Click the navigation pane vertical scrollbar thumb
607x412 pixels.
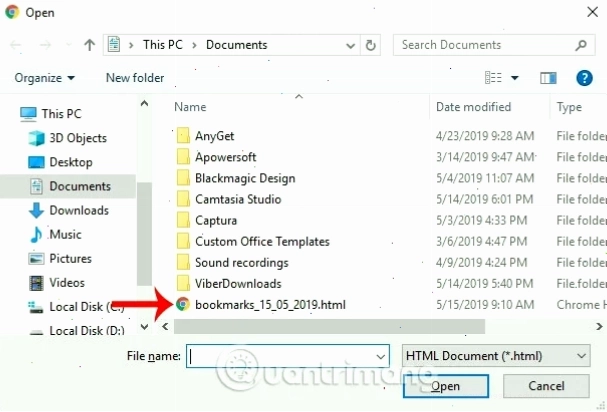pos(144,234)
